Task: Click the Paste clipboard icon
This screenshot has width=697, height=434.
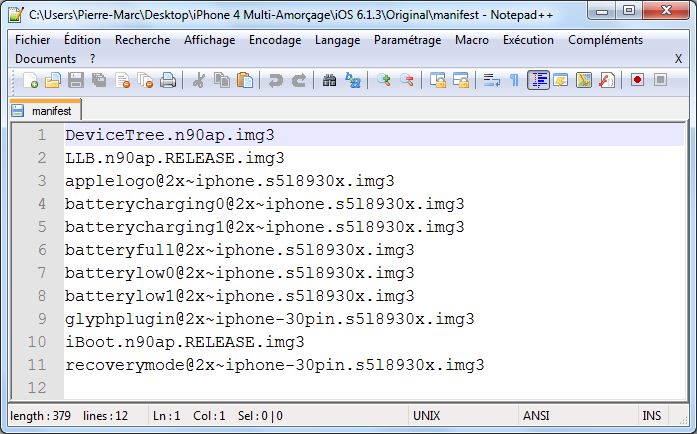Action: [245, 80]
